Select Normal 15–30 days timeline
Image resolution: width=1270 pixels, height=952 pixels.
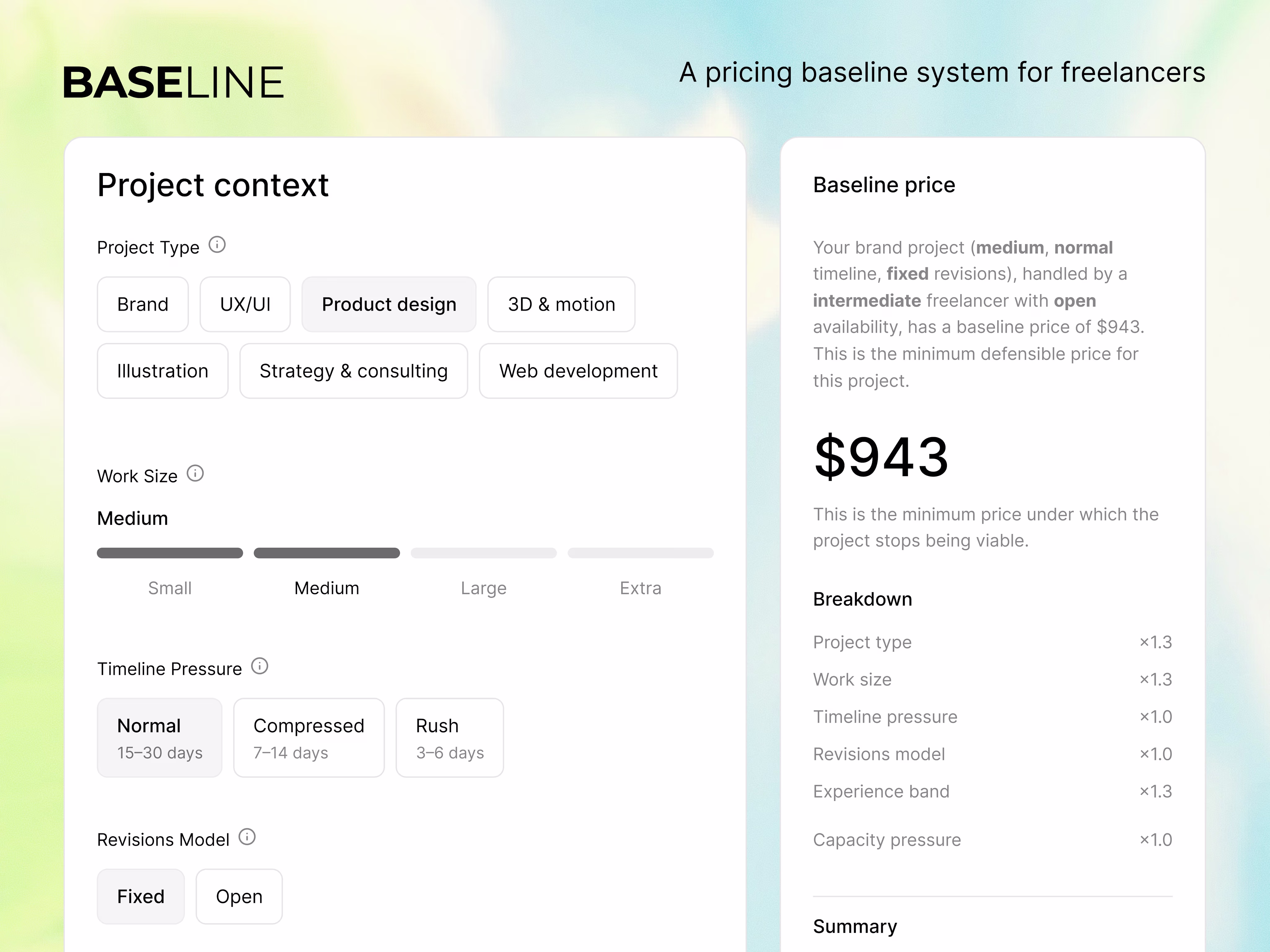[x=160, y=737]
